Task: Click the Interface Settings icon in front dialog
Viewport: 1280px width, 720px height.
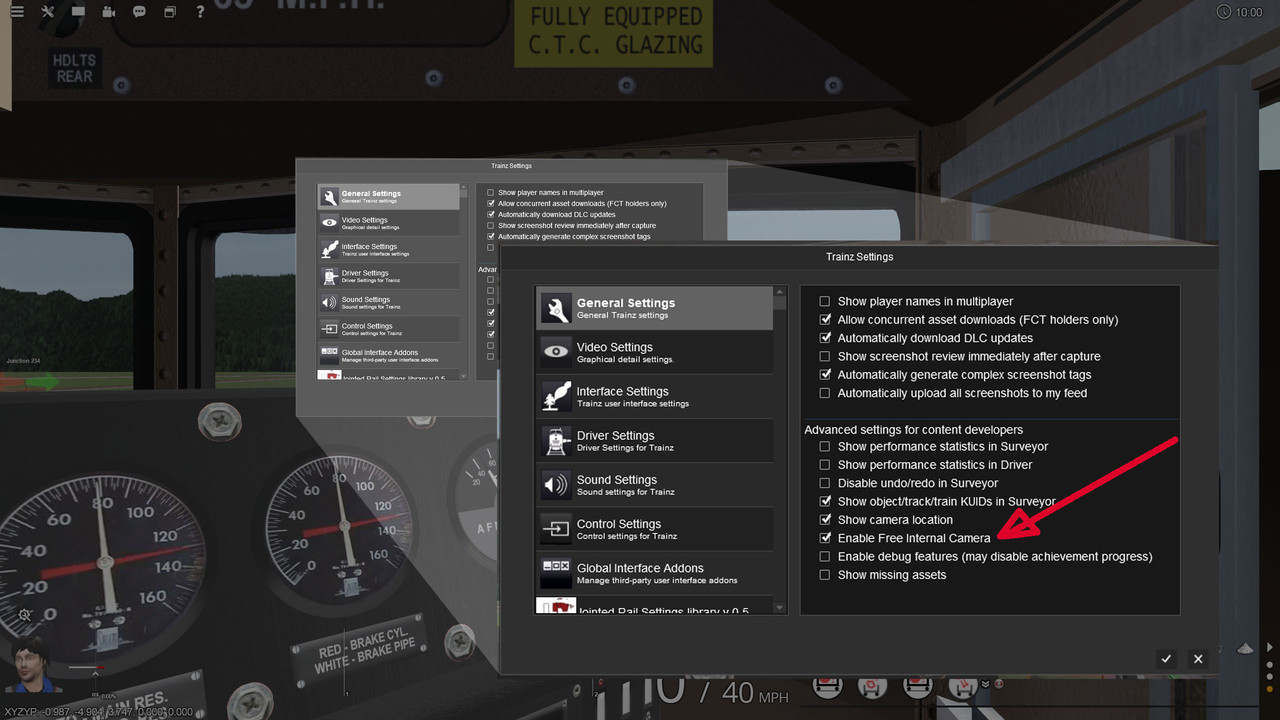Action: coord(556,396)
